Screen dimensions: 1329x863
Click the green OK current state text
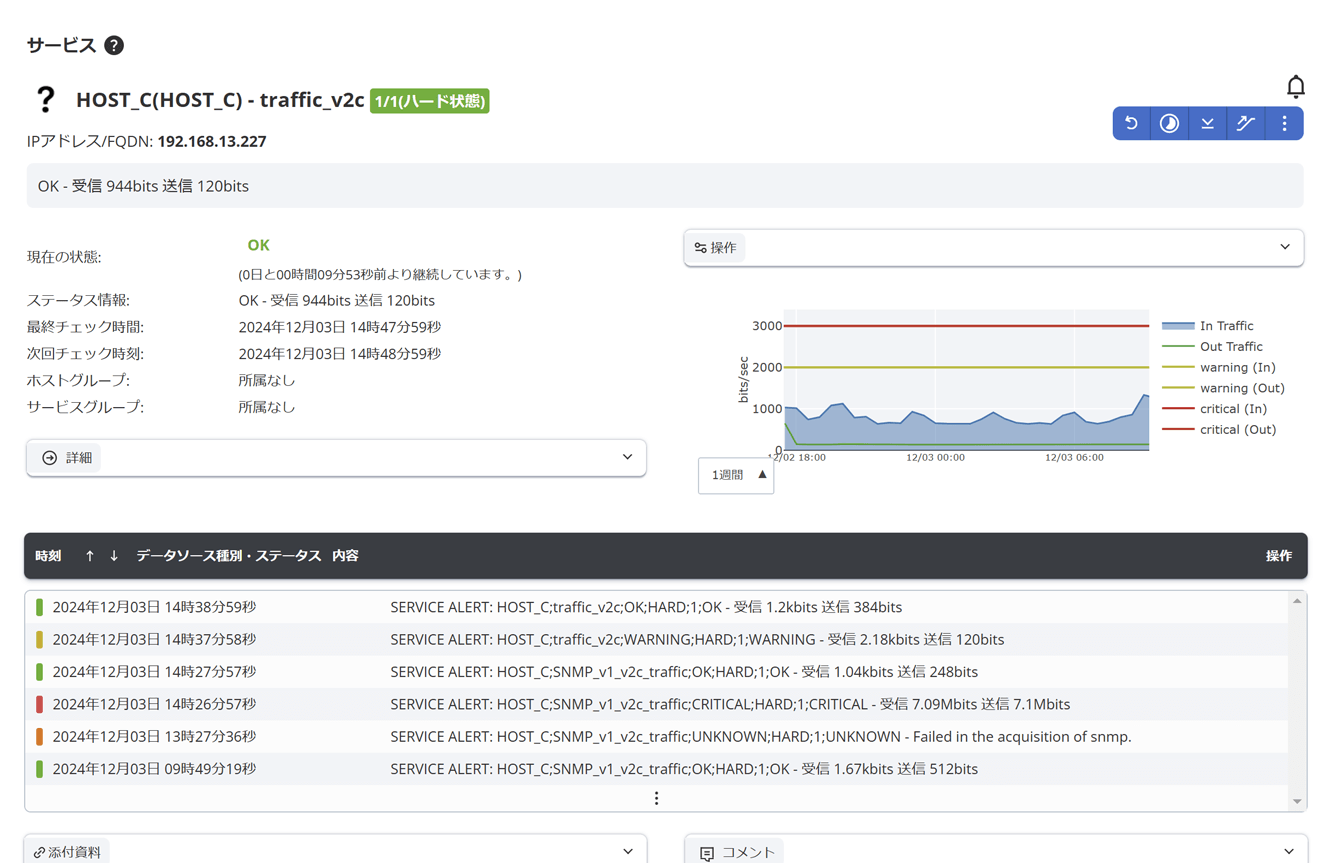click(258, 245)
